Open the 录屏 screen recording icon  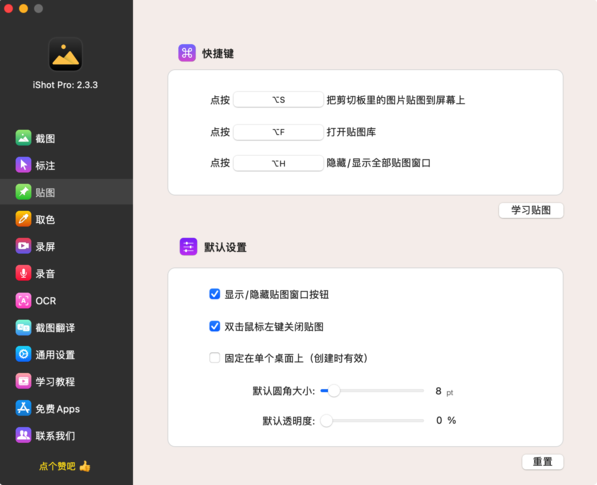pos(23,246)
